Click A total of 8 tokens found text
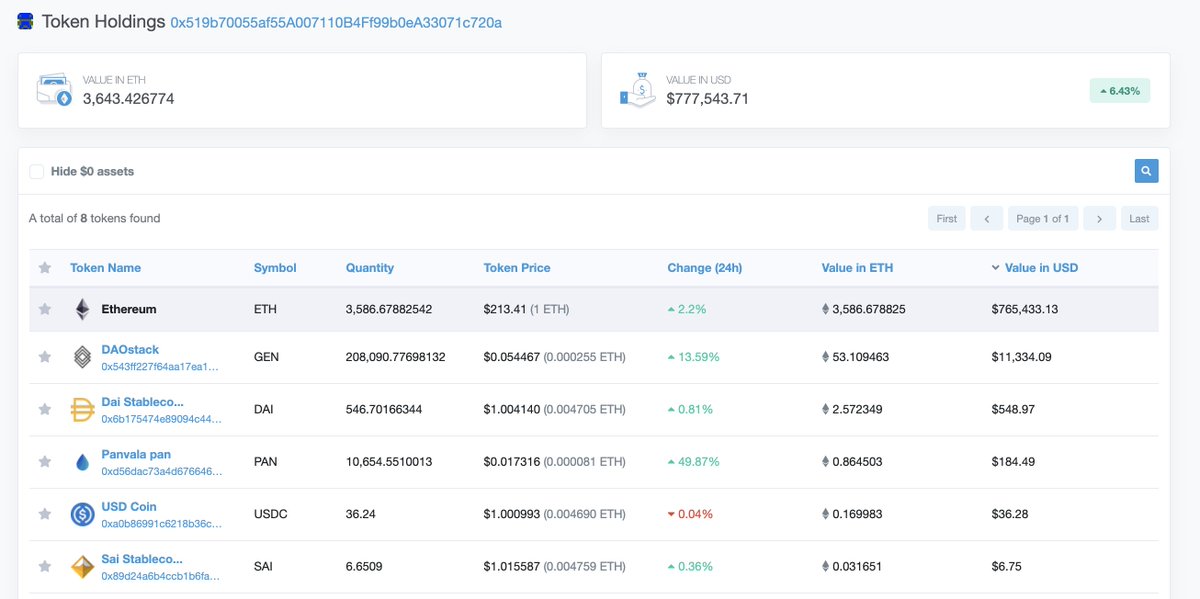Image resolution: width=1200 pixels, height=599 pixels. 95,218
